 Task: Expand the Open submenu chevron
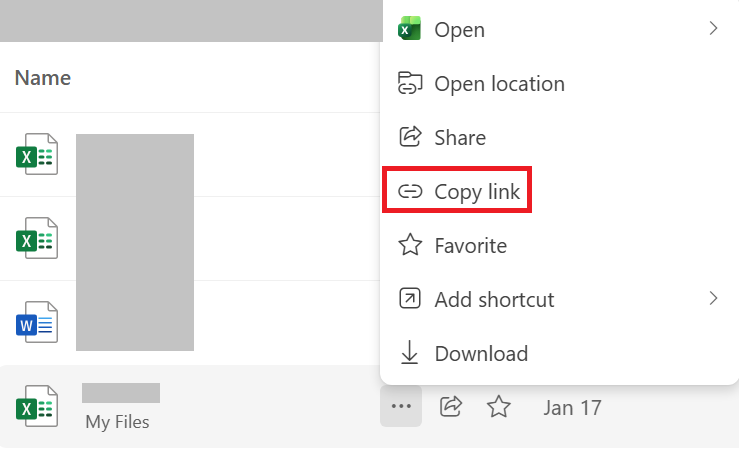click(x=714, y=29)
